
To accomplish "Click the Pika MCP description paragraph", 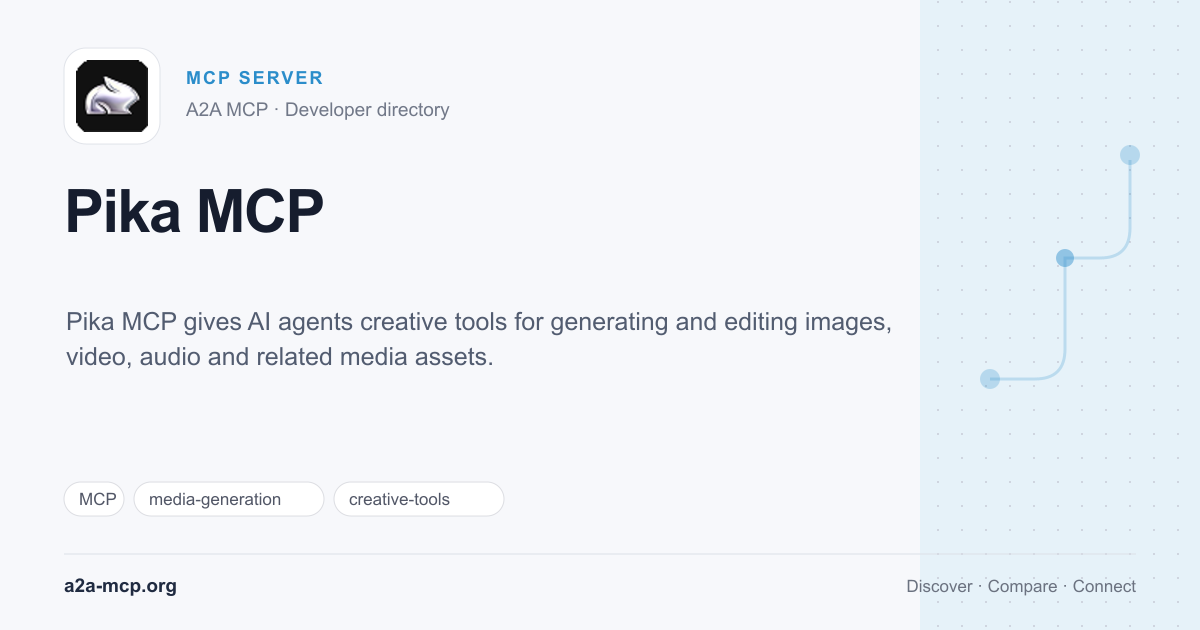I will (479, 339).
